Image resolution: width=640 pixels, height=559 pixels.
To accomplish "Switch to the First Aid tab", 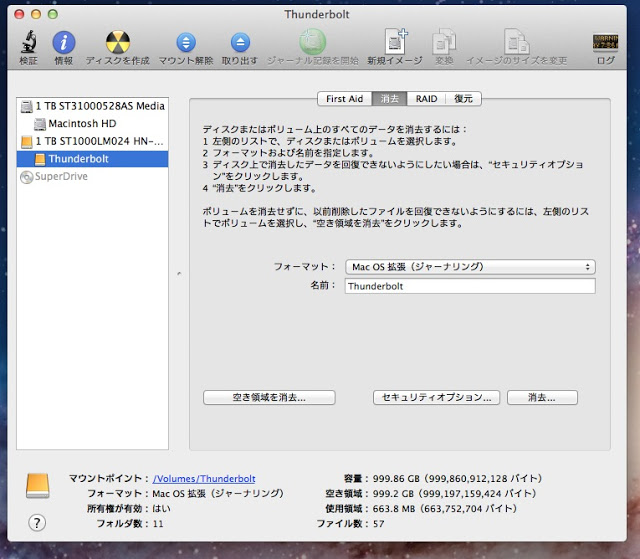I will (344, 99).
